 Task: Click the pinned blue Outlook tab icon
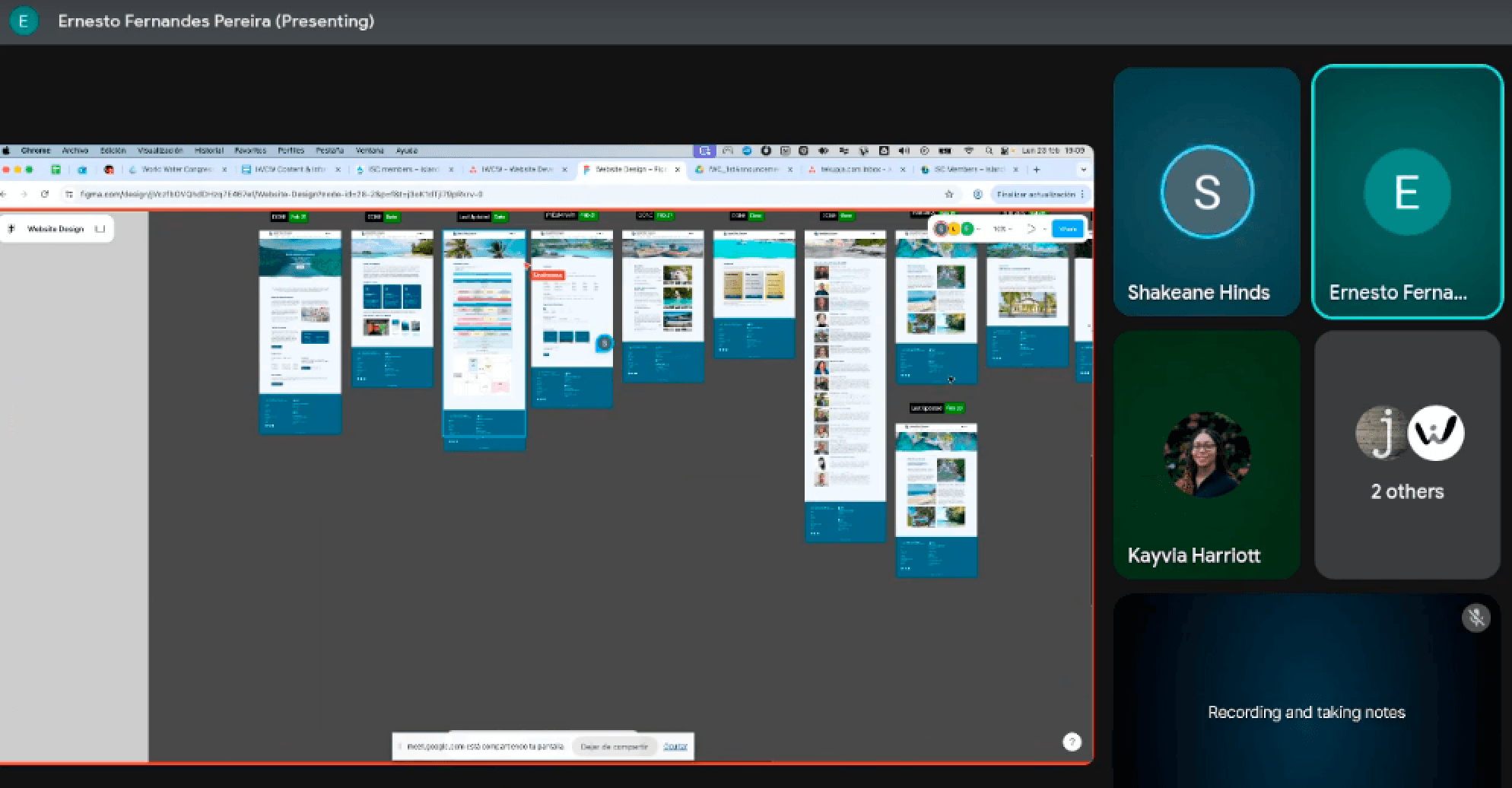82,170
